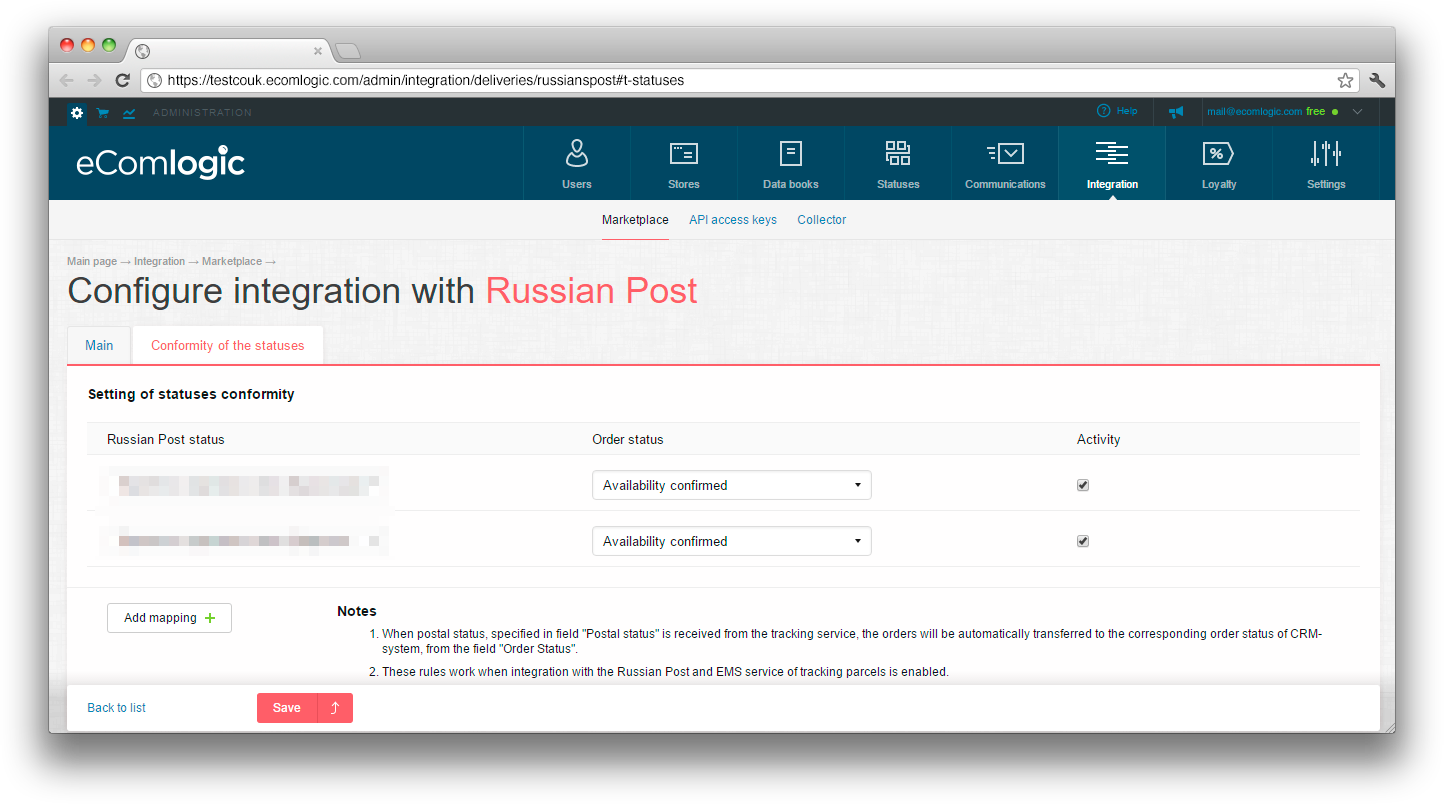Click Back to list link

pos(116,708)
